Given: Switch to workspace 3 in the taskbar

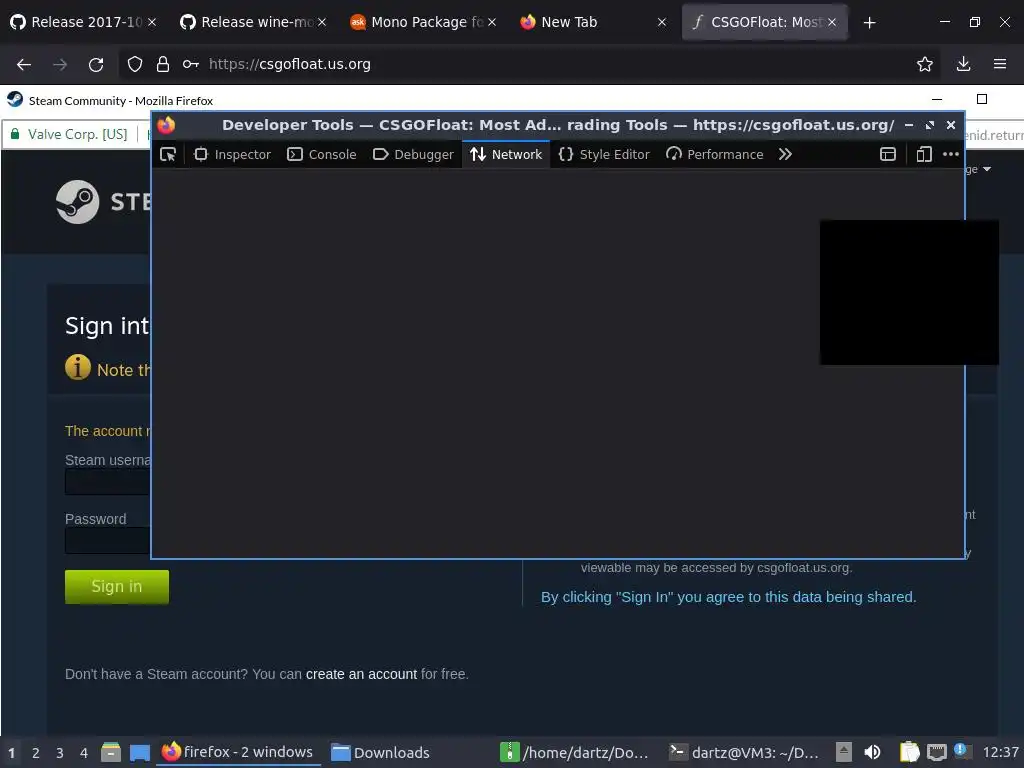Looking at the screenshot, I should coord(60,753).
